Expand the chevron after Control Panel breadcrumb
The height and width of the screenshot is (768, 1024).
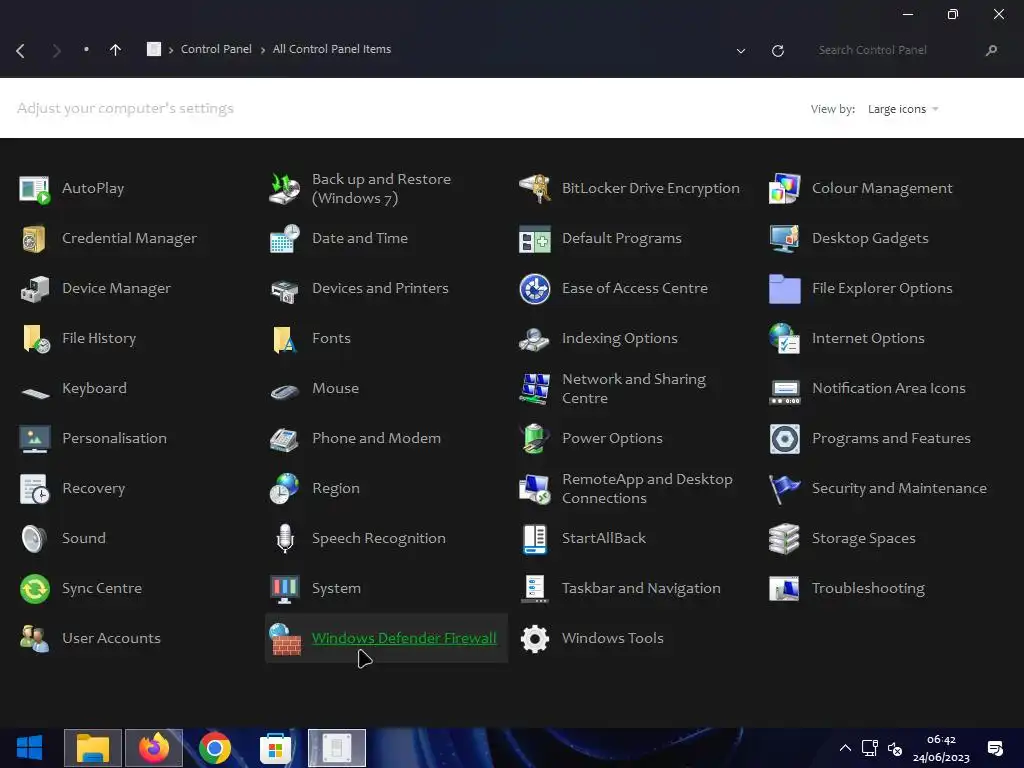click(263, 50)
